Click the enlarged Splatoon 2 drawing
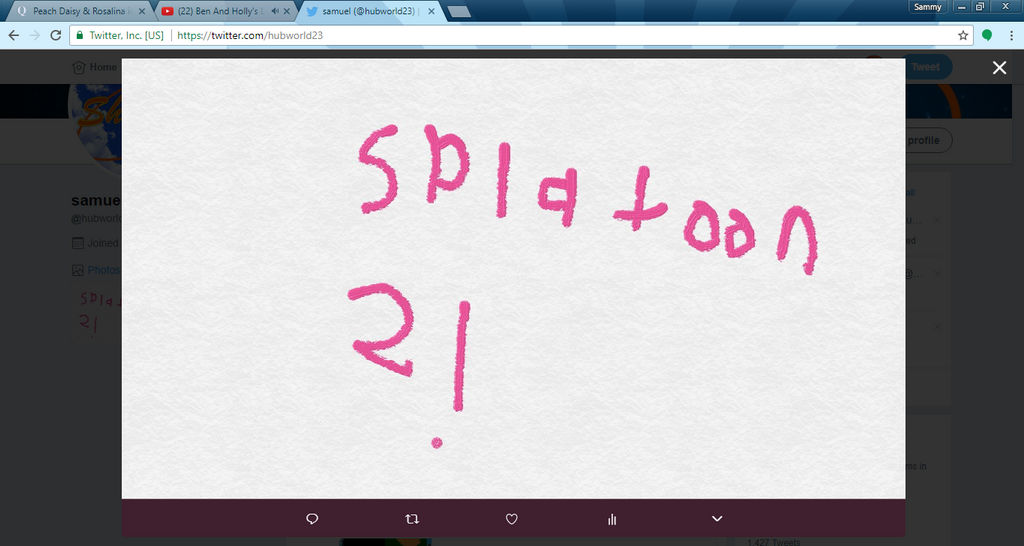 [x=513, y=279]
